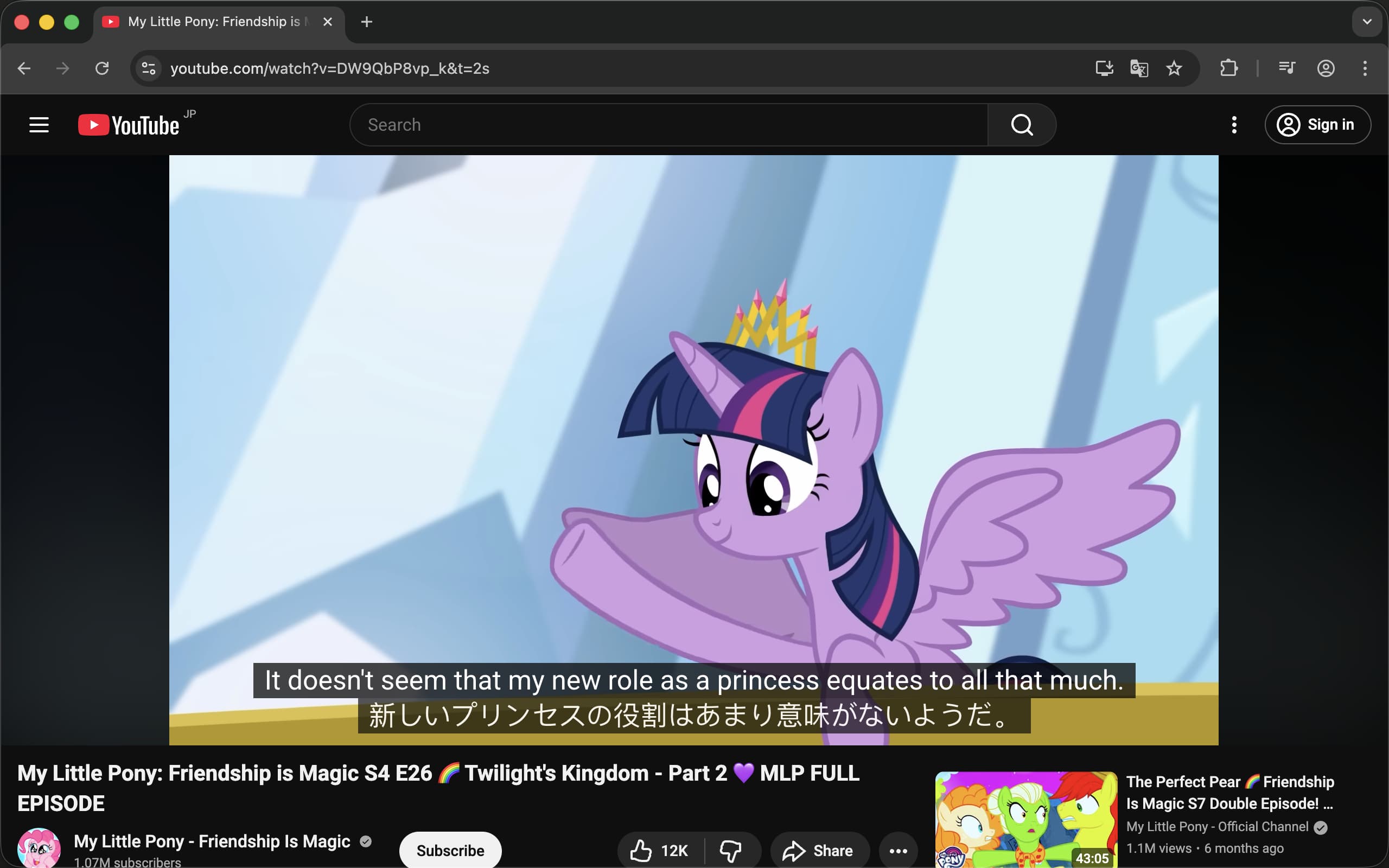Click the Sign in button
Screen dimensions: 1389x868
pyautogui.click(x=1318, y=125)
